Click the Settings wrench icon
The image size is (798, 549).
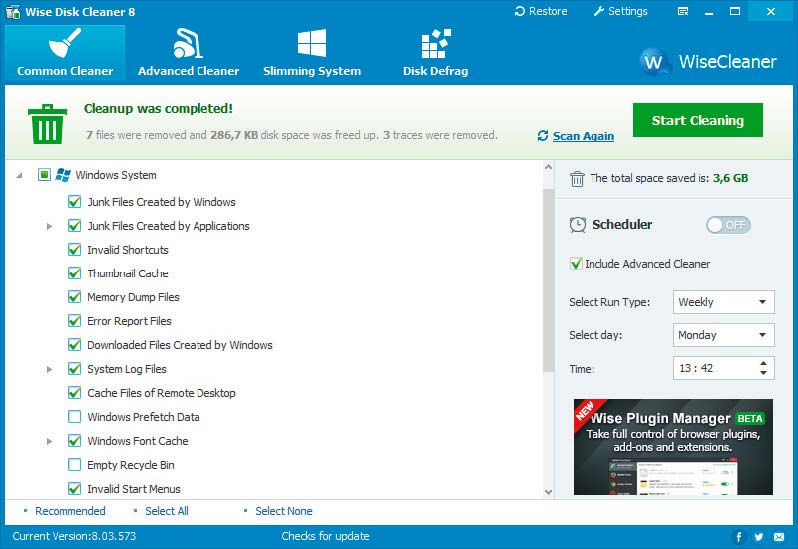[x=599, y=11]
